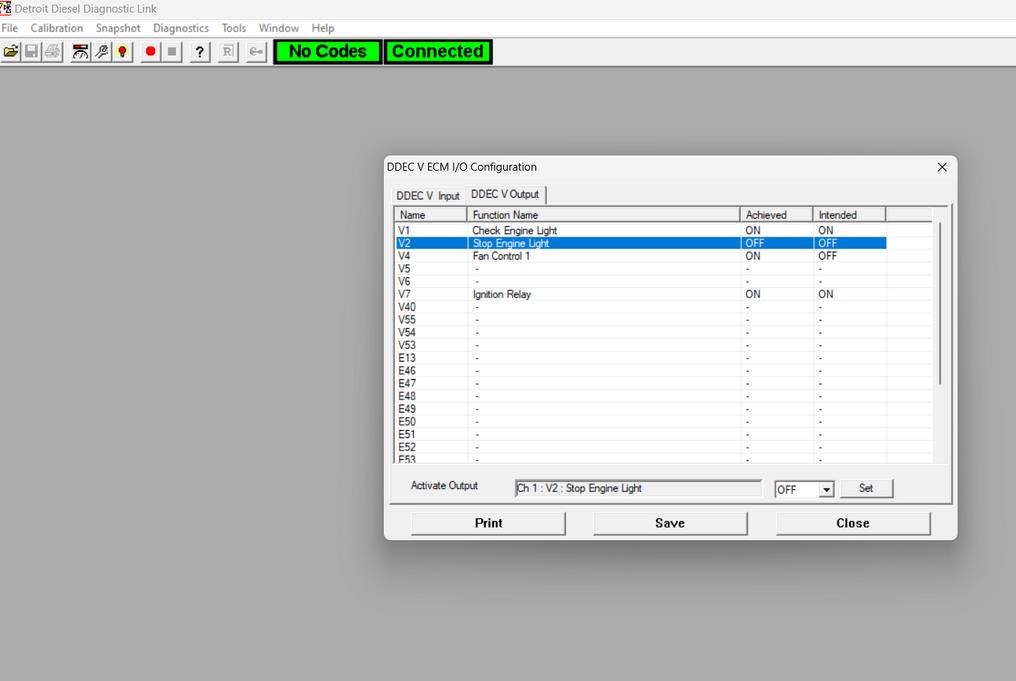Click the question mark help icon
Image resolution: width=1016 pixels, height=681 pixels.
coord(200,52)
